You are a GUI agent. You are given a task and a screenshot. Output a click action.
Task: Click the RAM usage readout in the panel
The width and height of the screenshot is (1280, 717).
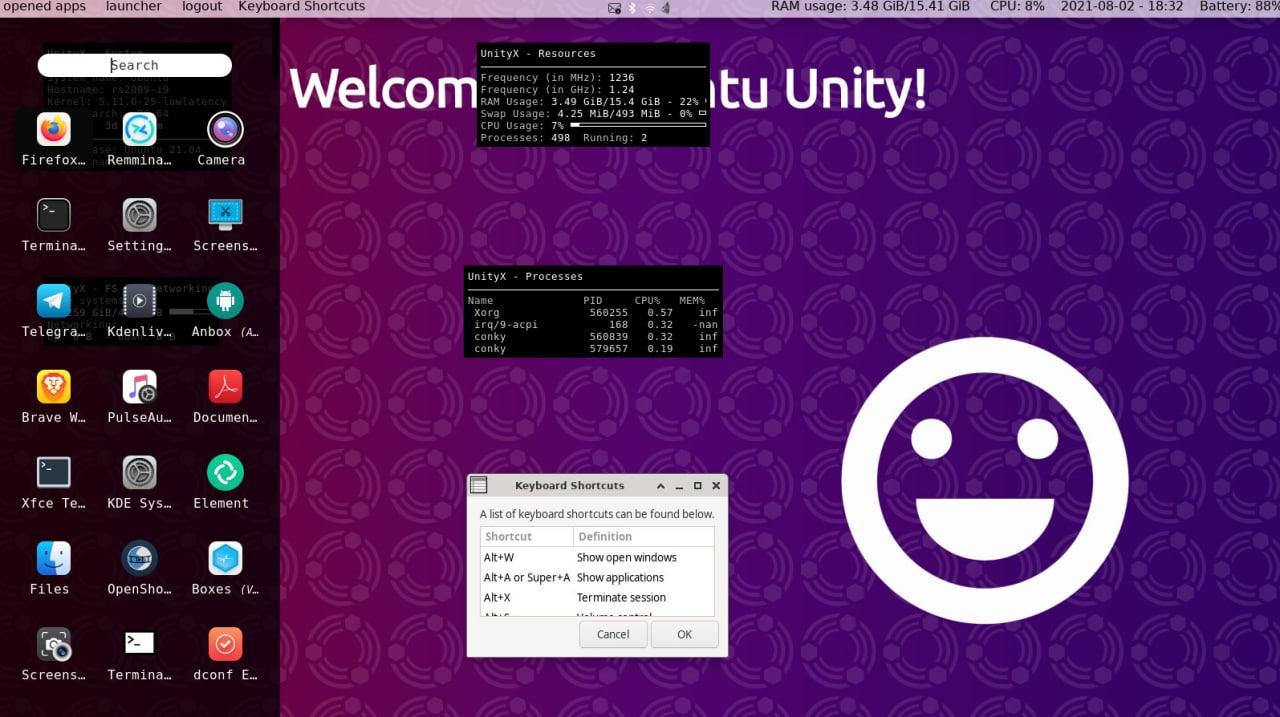point(870,6)
